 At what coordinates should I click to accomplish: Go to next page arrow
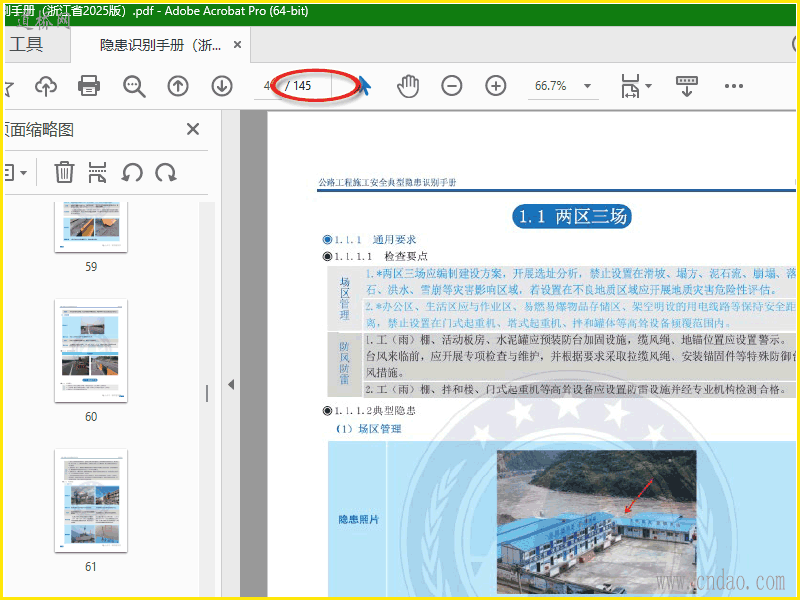222,86
